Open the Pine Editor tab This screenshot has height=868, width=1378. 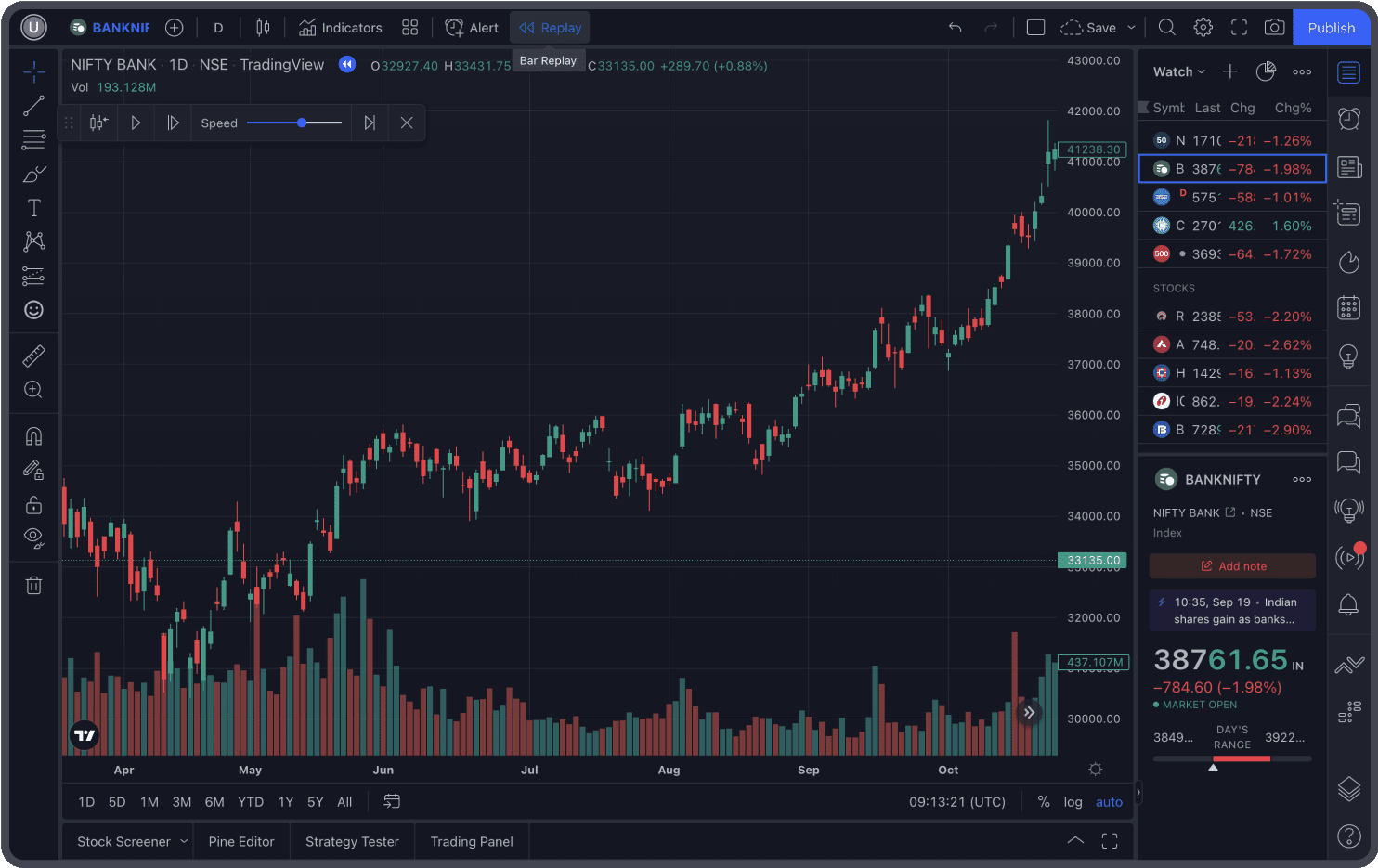[241, 842]
